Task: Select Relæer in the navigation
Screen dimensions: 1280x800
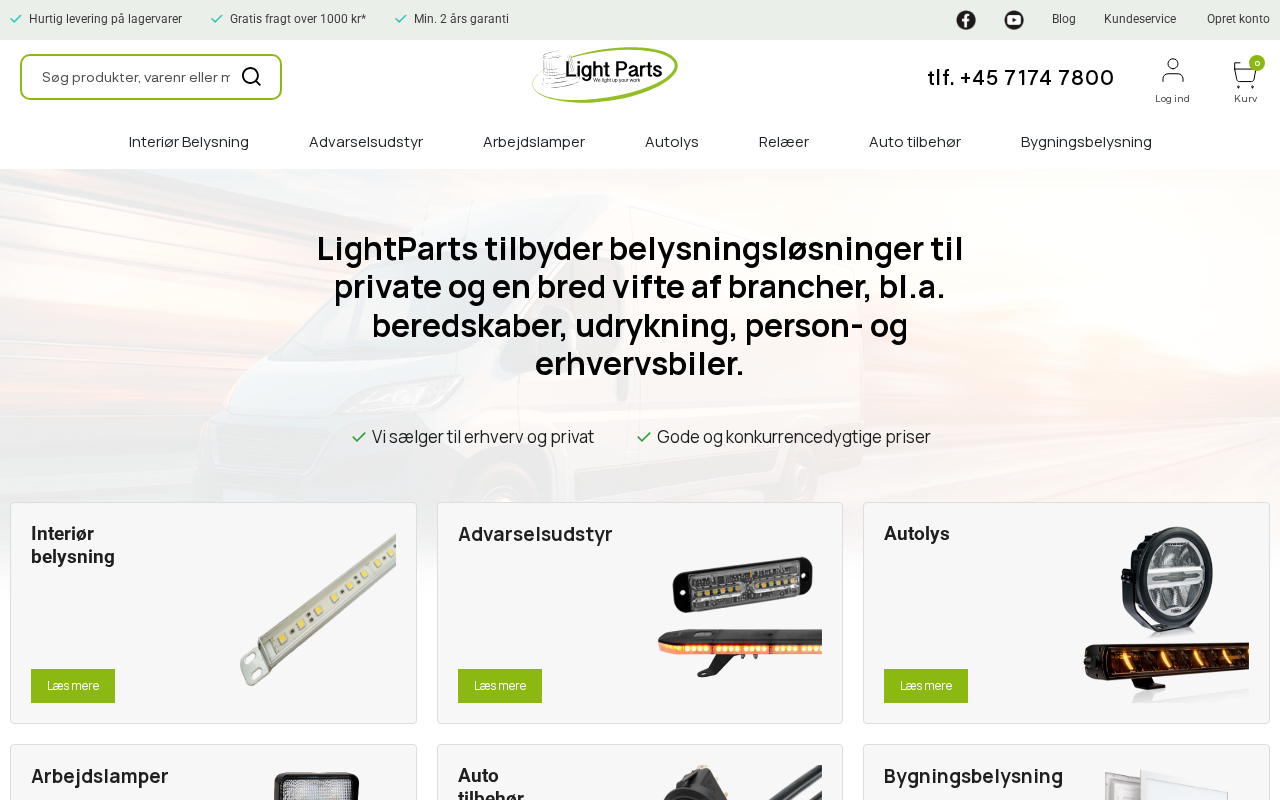Action: pyautogui.click(x=784, y=142)
